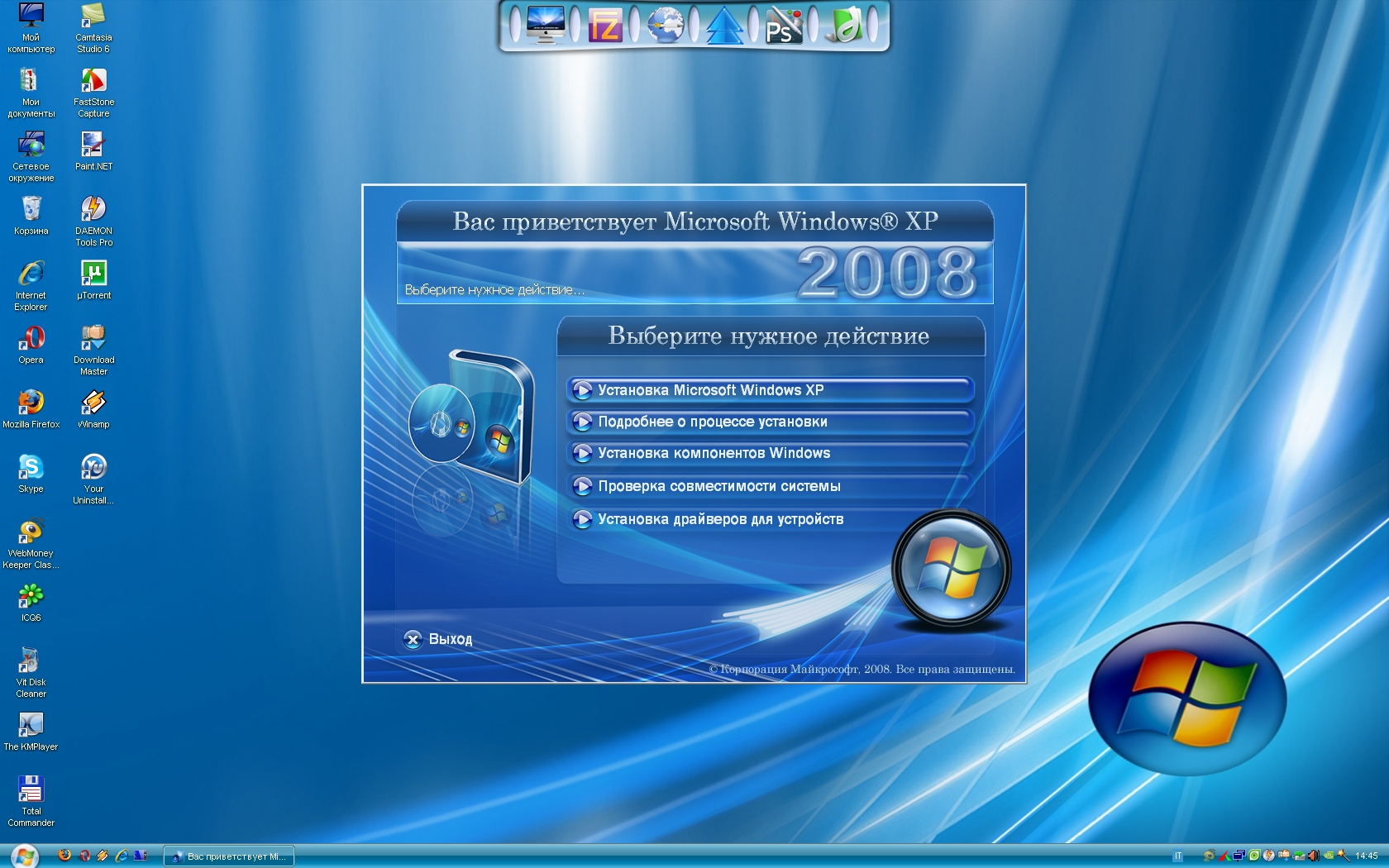Launch FileZilla from the top dock
This screenshot has height=868, width=1389.
[605, 26]
